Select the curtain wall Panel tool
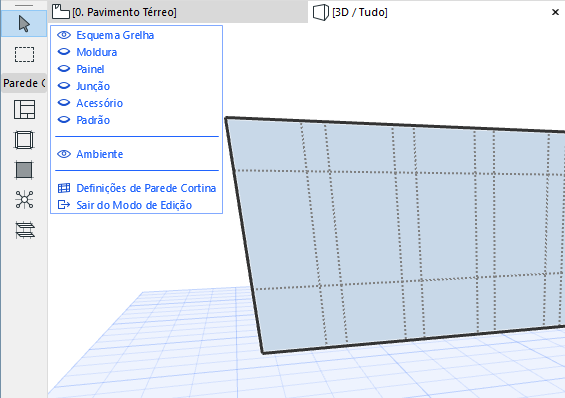This screenshot has width=565, height=398. click(x=24, y=170)
